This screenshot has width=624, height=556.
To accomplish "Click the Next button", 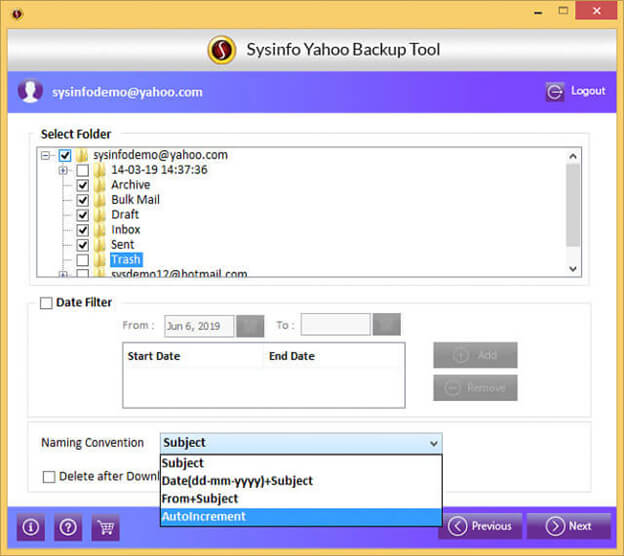I will [x=569, y=526].
